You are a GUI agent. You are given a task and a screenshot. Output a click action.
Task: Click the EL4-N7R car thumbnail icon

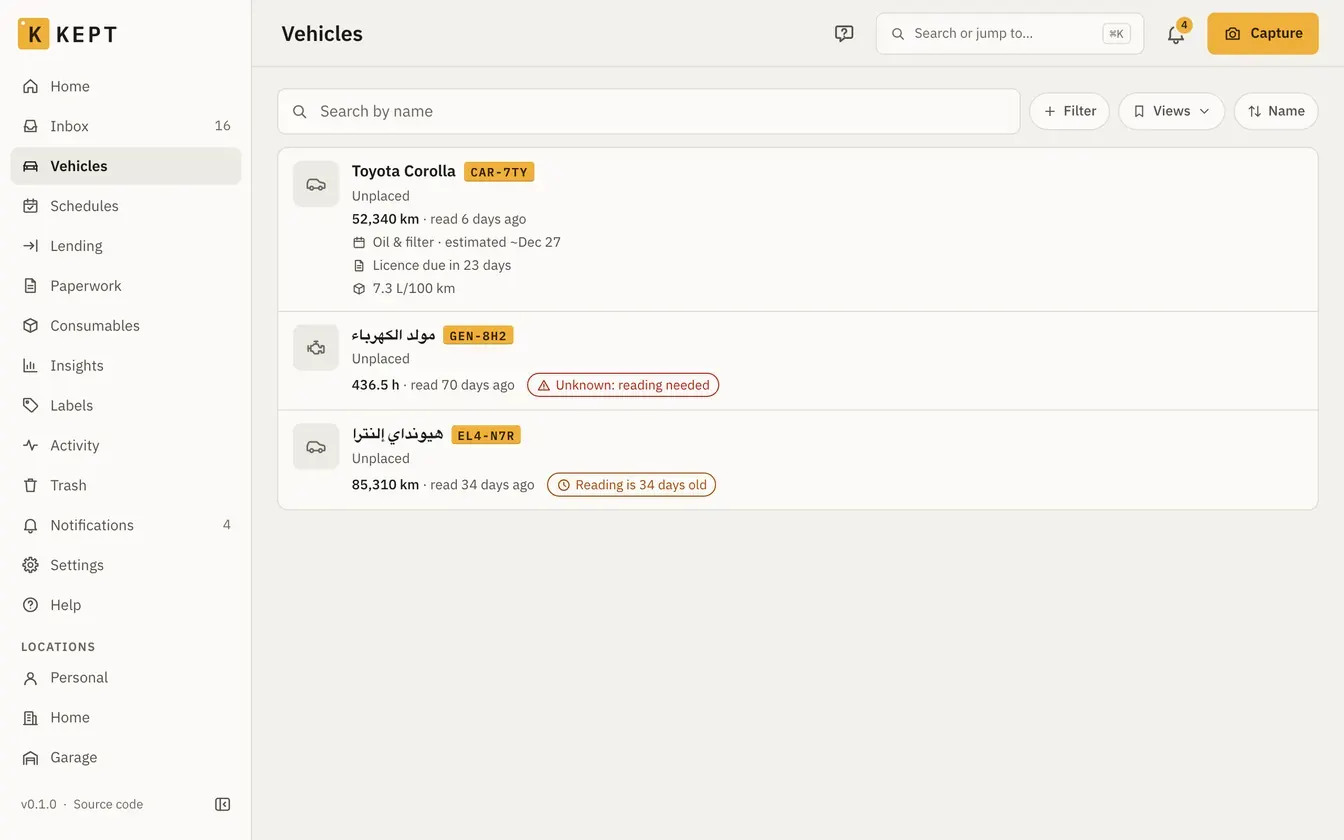pyautogui.click(x=316, y=447)
